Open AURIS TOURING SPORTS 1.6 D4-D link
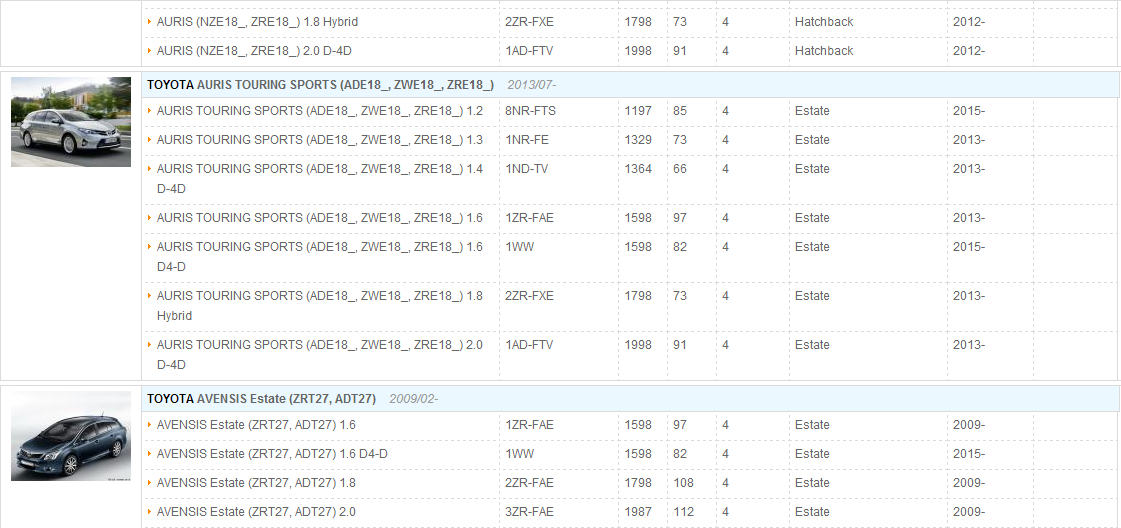The height and width of the screenshot is (528, 1121). (x=320, y=256)
